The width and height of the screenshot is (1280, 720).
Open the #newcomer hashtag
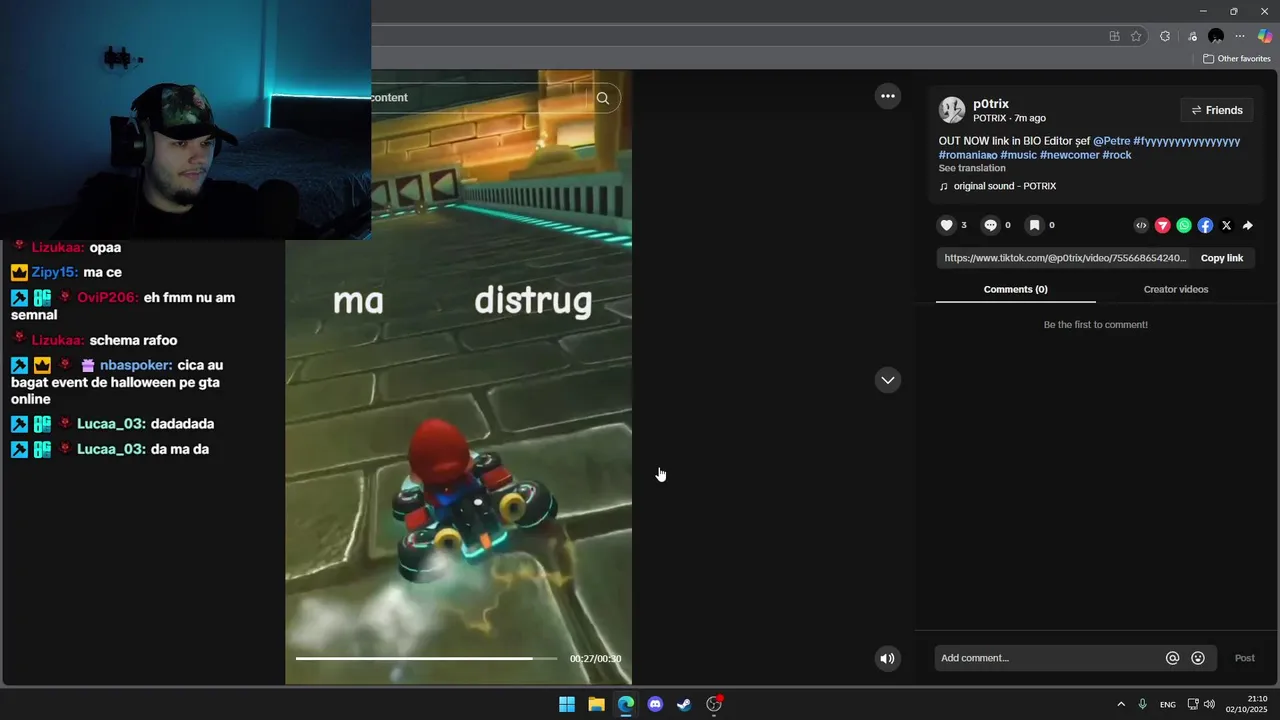point(1069,155)
